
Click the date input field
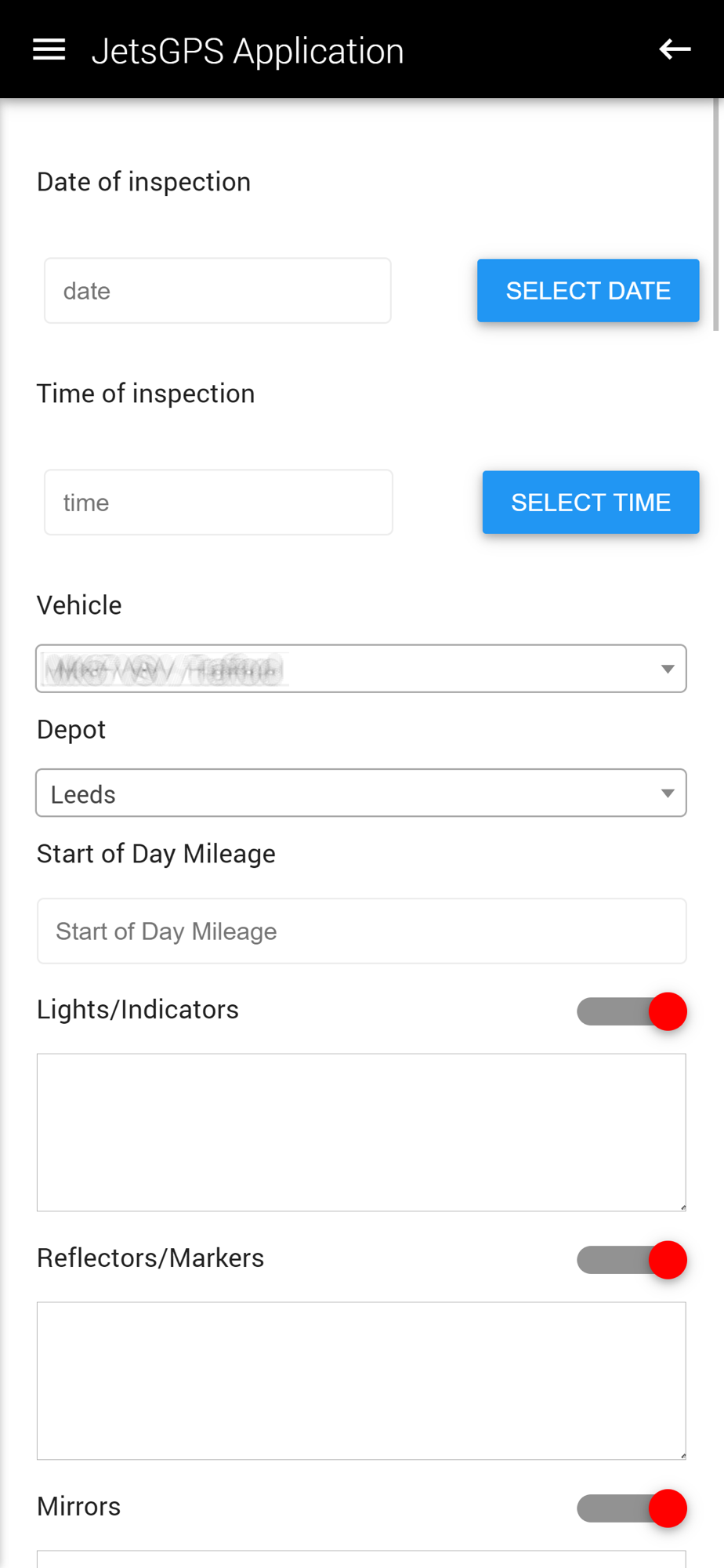click(218, 291)
